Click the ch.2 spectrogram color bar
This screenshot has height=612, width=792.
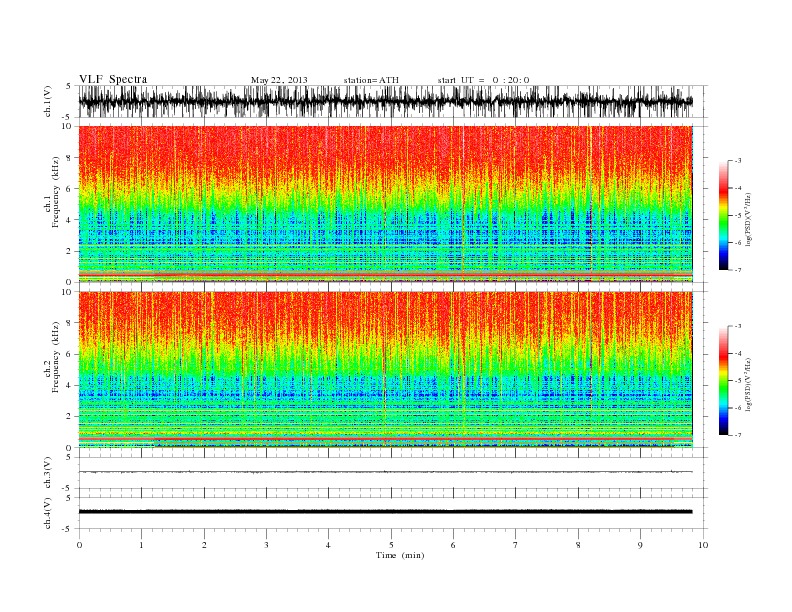click(x=723, y=380)
